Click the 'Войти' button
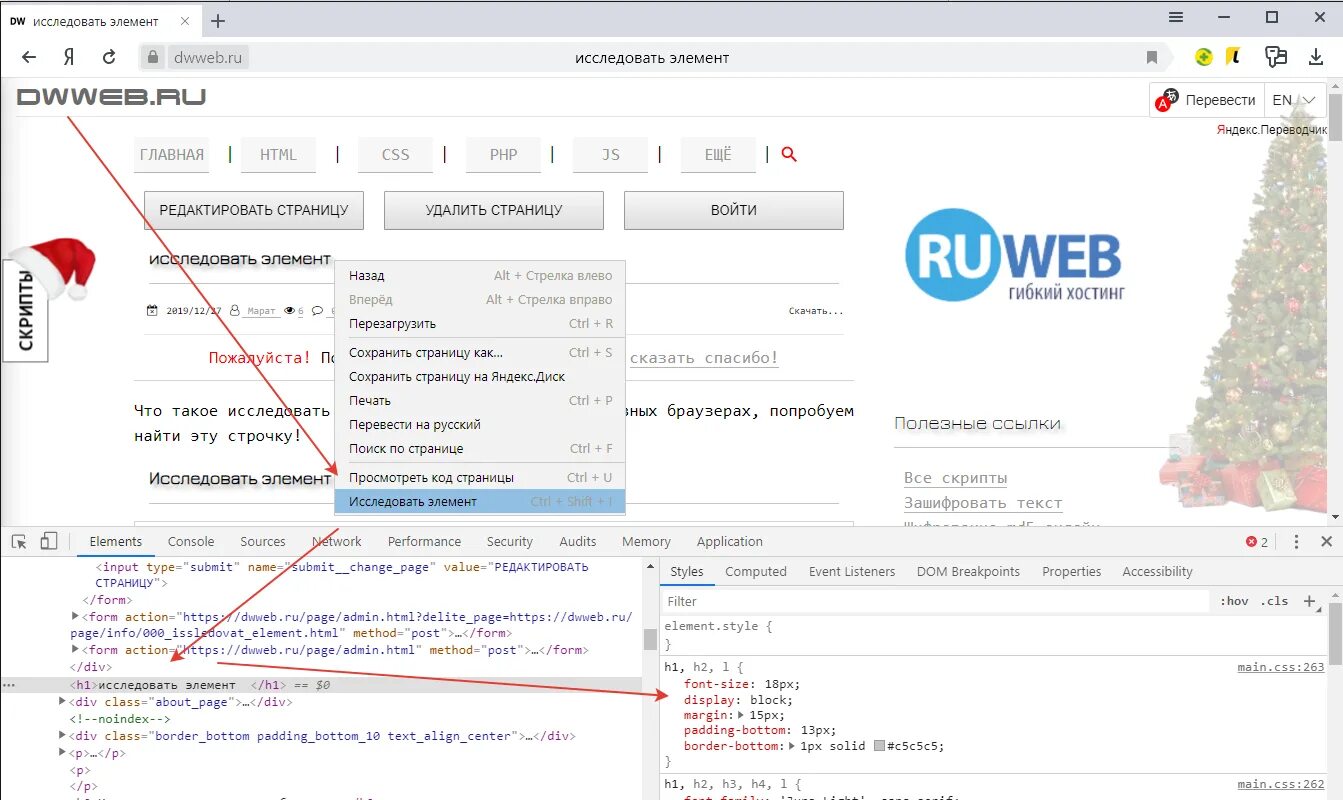The image size is (1343, 800). pos(734,210)
